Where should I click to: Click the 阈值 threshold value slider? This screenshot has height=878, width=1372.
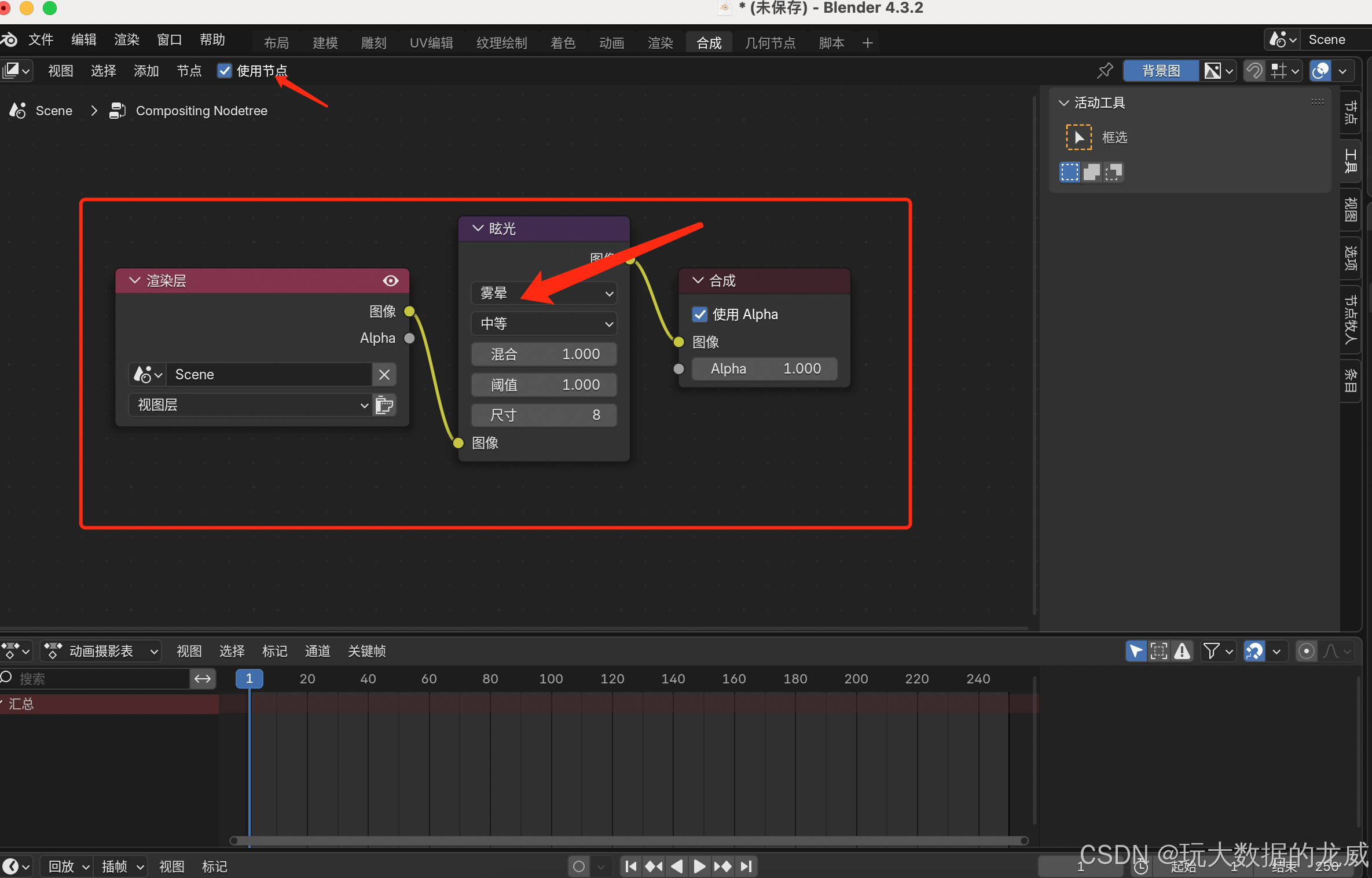coord(544,385)
